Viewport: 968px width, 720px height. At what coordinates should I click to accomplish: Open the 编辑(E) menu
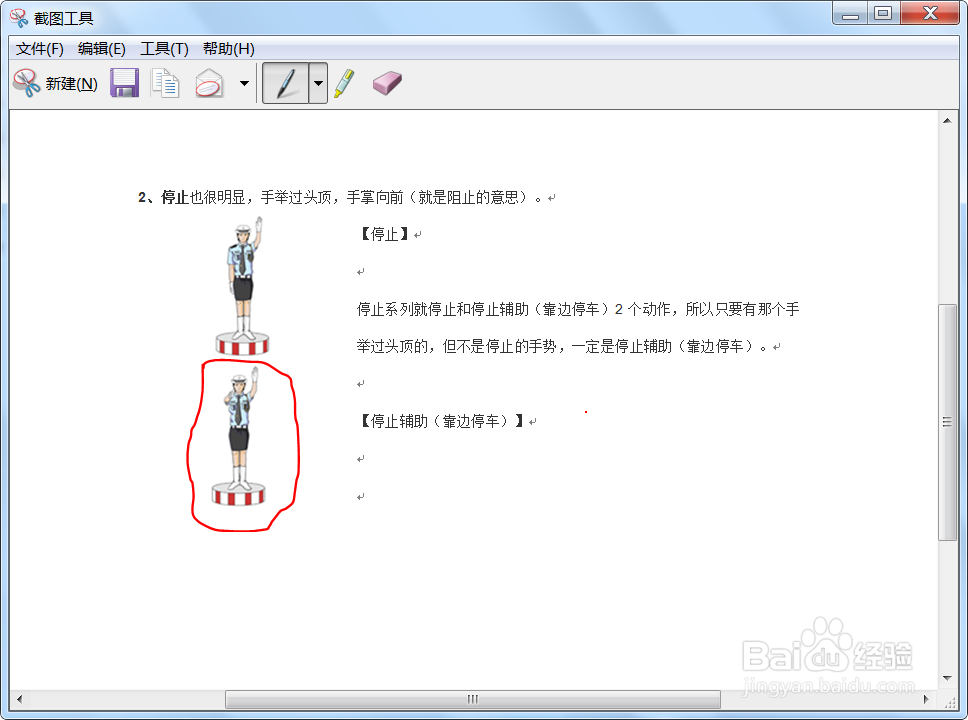[101, 48]
